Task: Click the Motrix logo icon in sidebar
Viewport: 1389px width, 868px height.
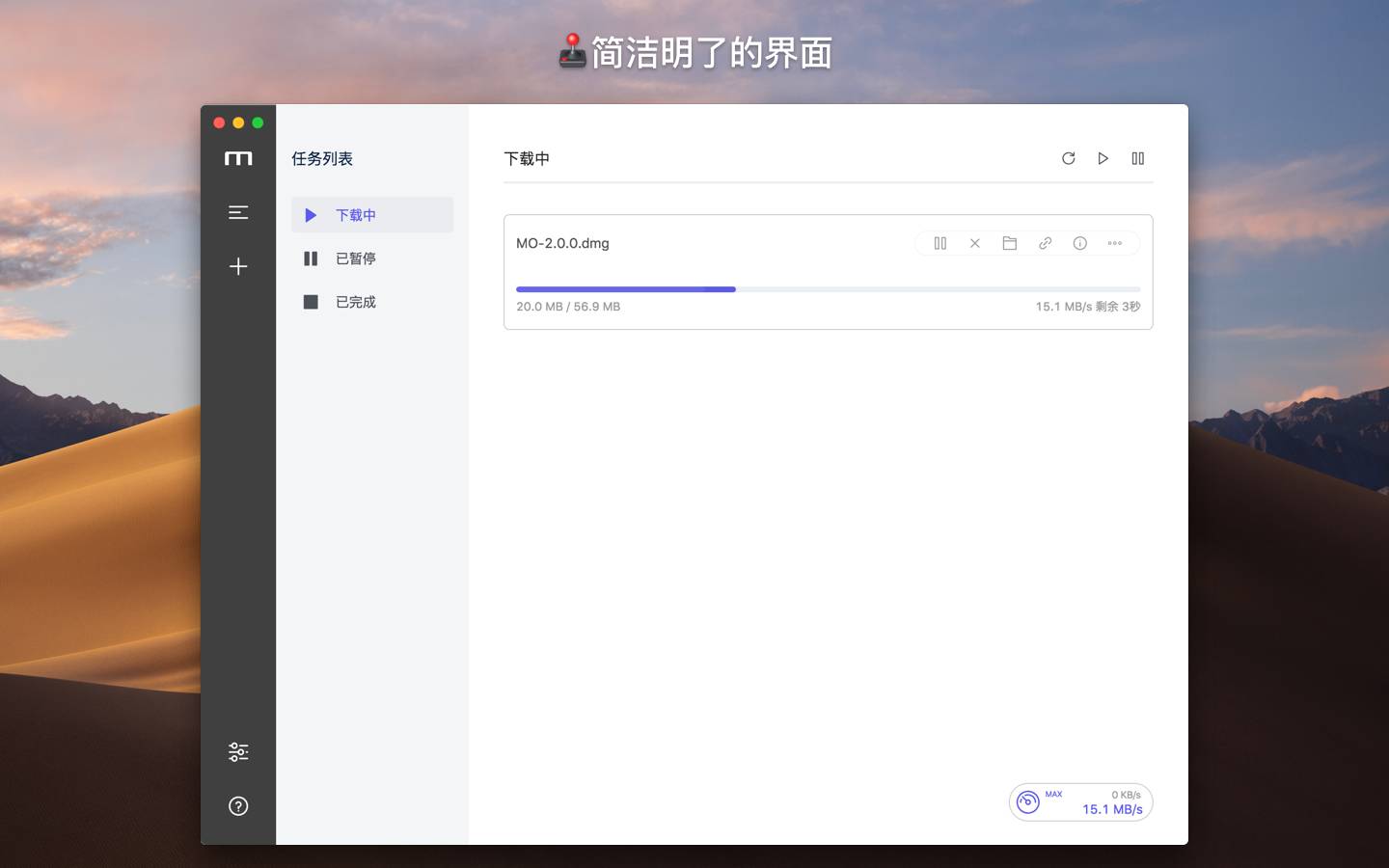Action: 238,159
